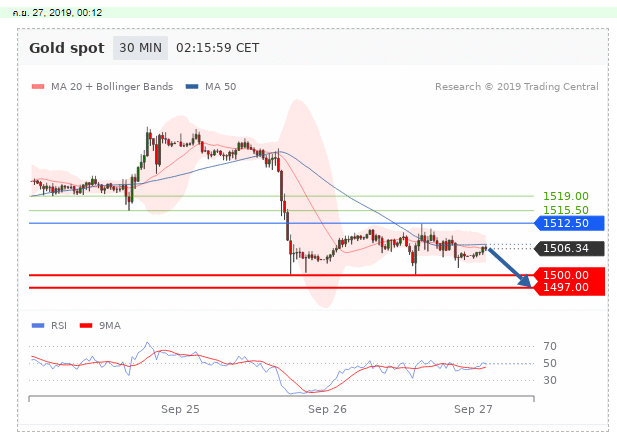
Task: Click the RSI legend label
Action: (x=59, y=326)
